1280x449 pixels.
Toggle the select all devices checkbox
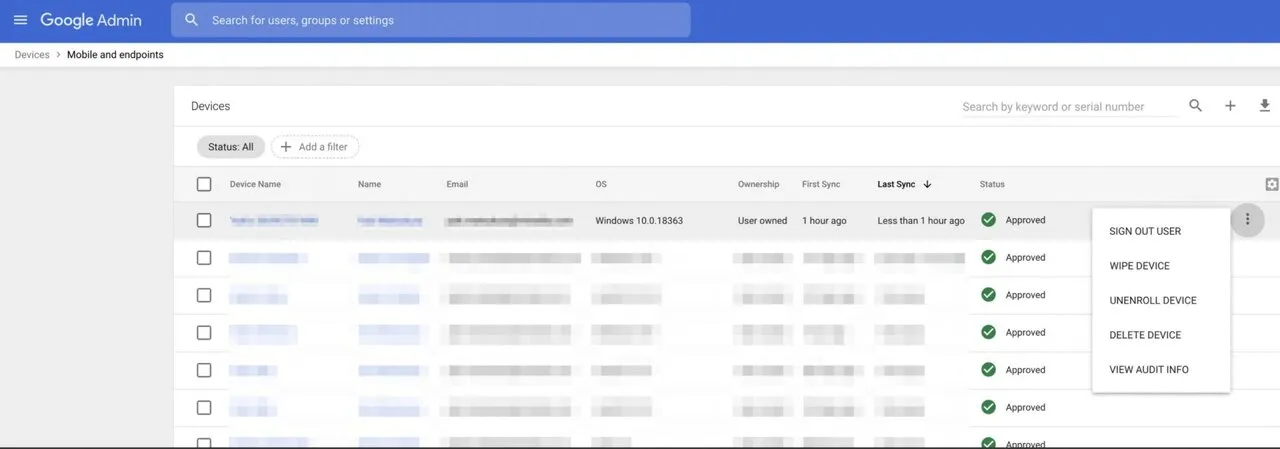pos(204,184)
